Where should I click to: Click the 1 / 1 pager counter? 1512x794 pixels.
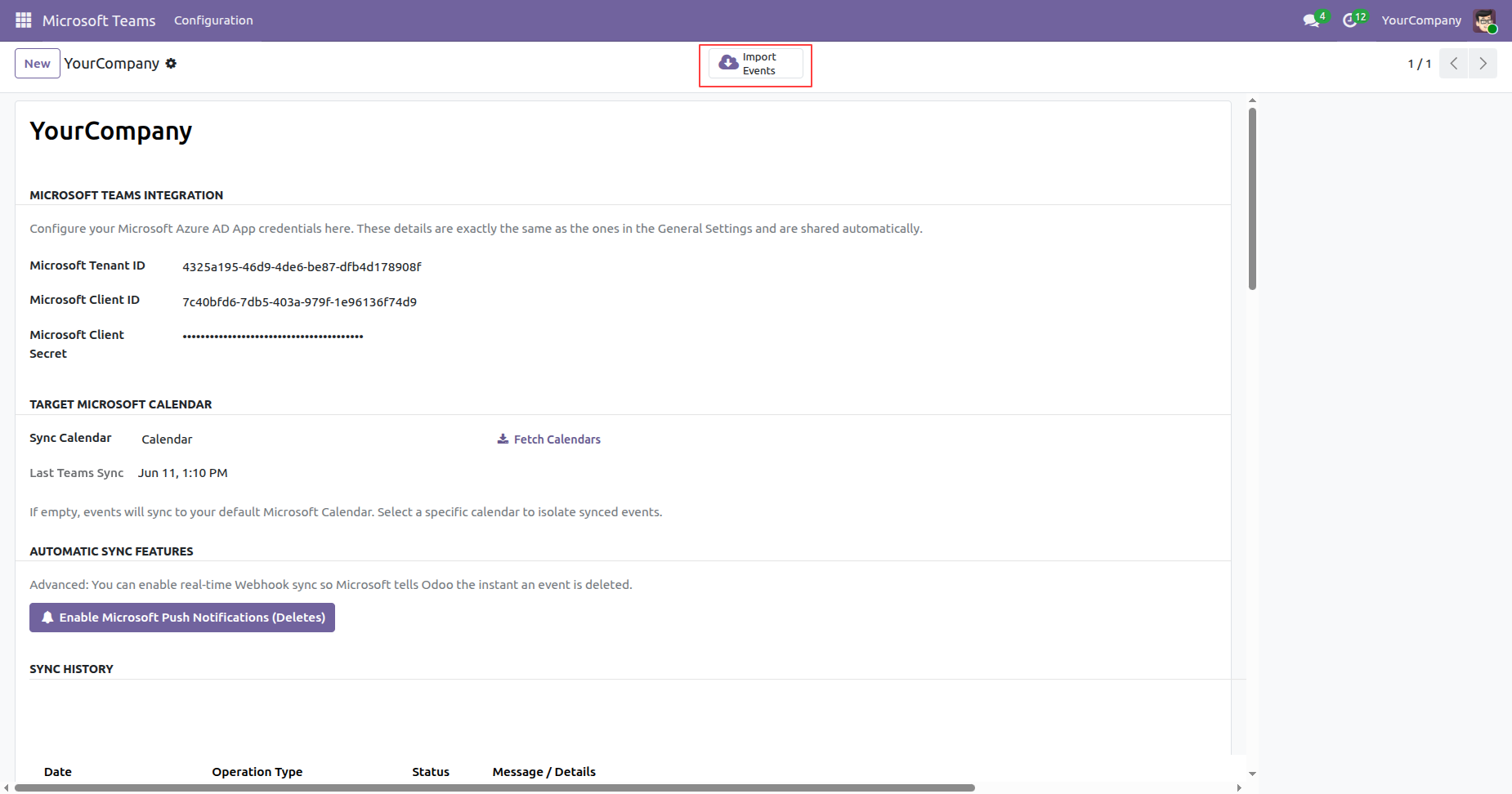[x=1420, y=64]
